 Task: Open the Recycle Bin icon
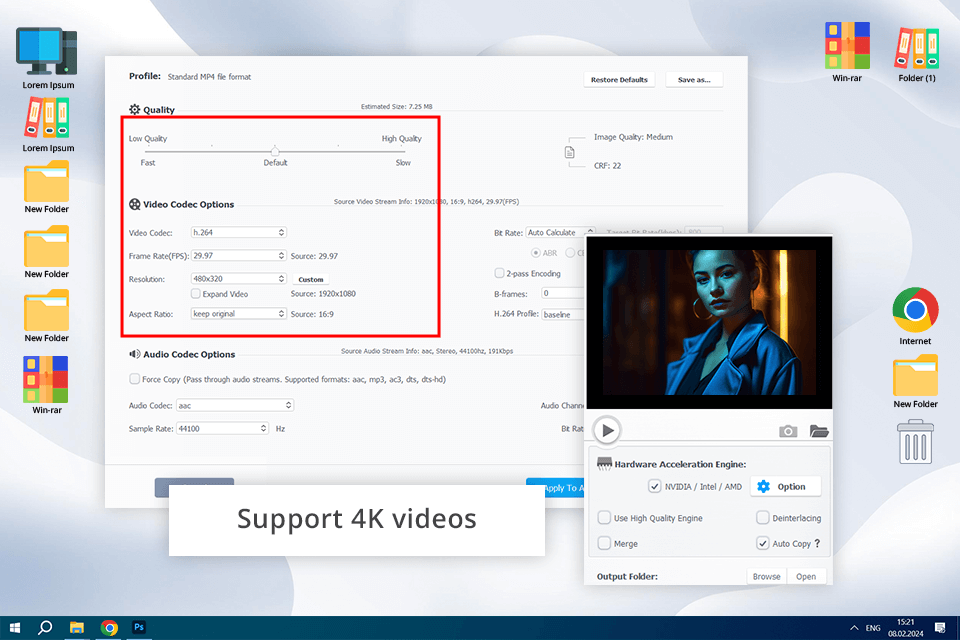(x=915, y=442)
